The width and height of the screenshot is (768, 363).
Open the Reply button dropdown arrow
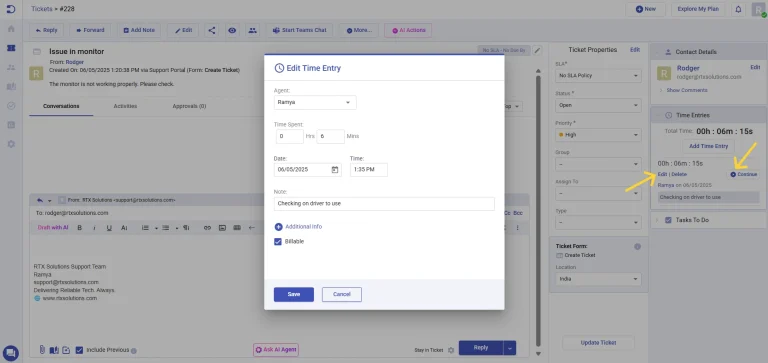(509, 348)
